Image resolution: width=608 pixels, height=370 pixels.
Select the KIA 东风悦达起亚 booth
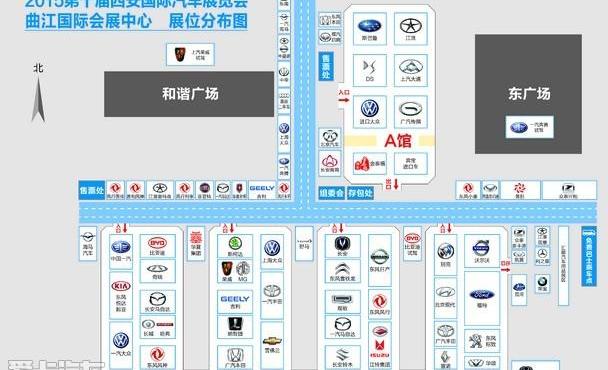pos(121,295)
